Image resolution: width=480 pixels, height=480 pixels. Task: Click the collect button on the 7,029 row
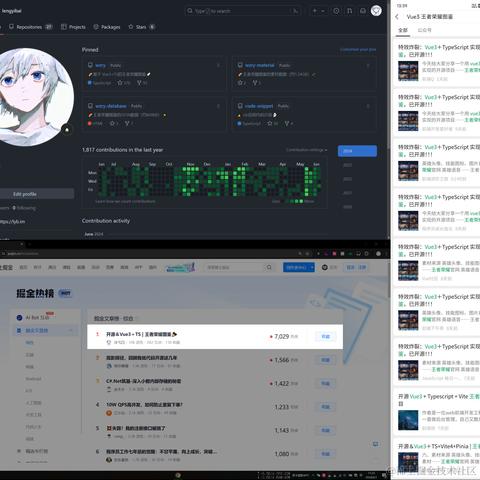325,337
